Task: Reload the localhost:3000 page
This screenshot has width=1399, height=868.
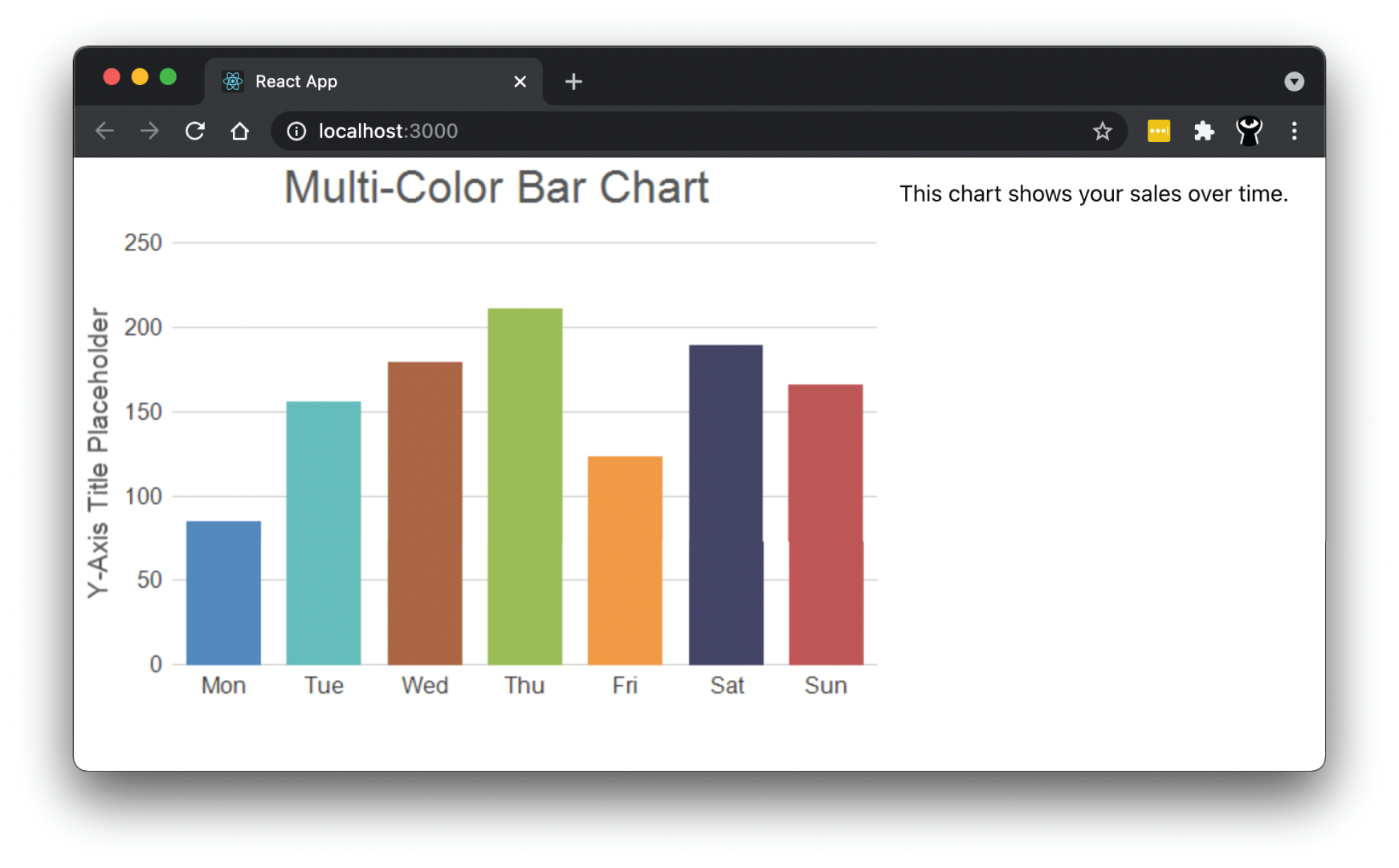Action: click(x=194, y=131)
